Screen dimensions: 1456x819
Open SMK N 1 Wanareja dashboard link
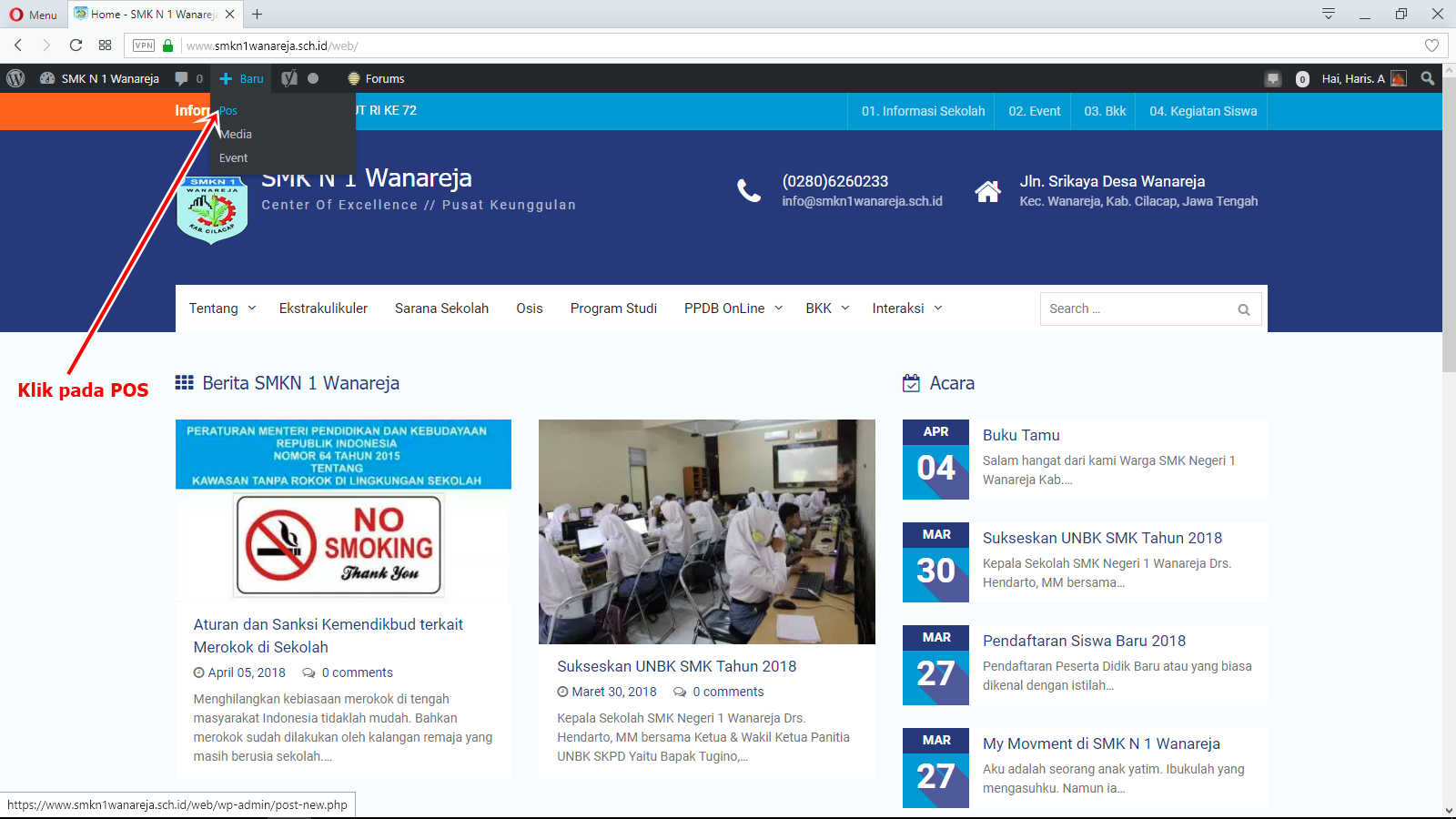click(x=99, y=78)
